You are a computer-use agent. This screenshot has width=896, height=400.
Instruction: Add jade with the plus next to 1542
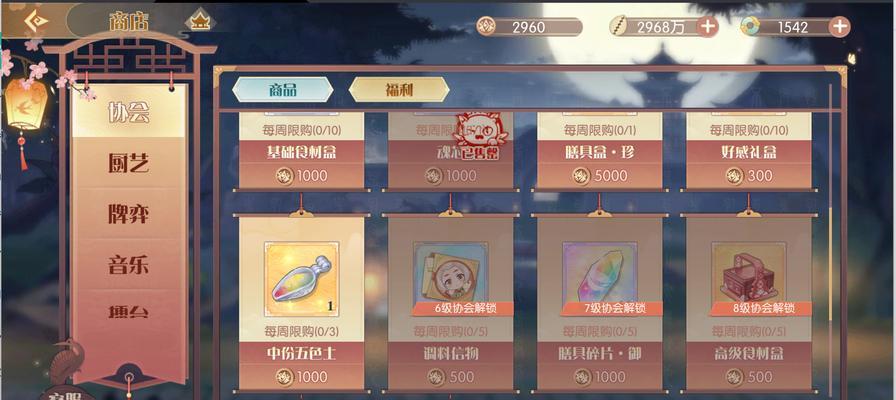839,26
